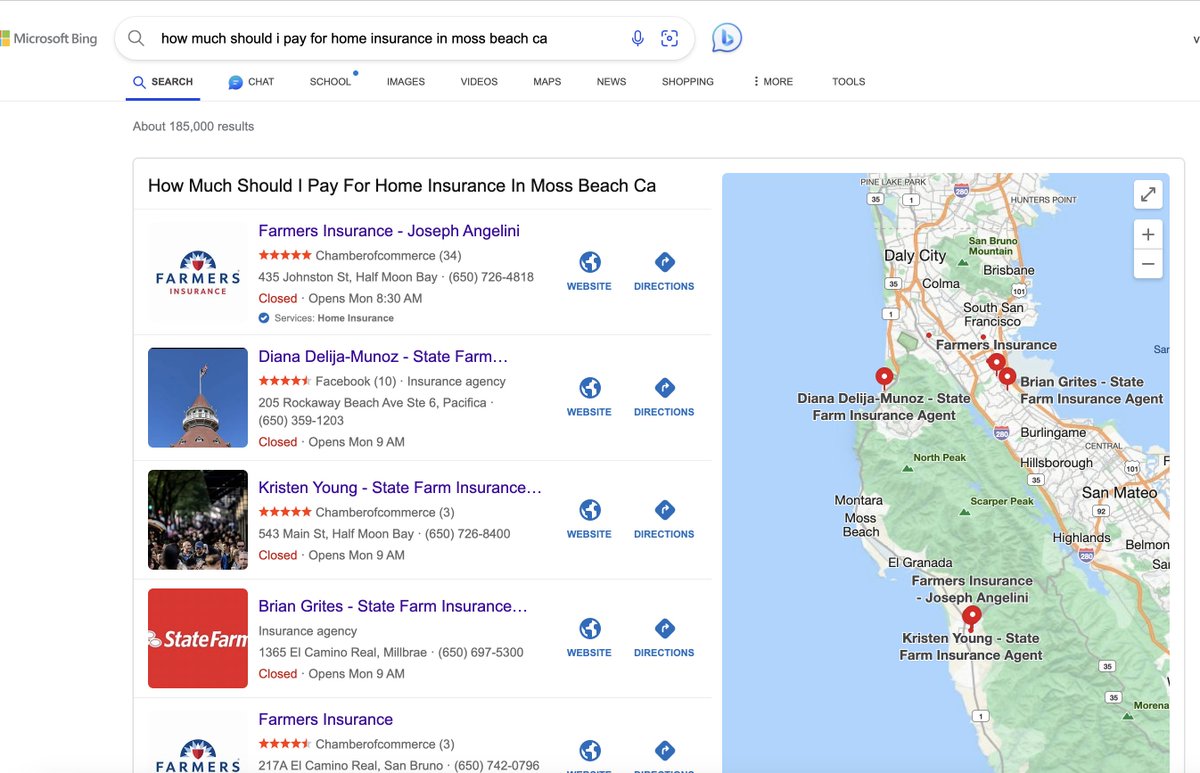Click Diana Delija-Munoz map pin
The height and width of the screenshot is (773, 1200).
tap(884, 377)
